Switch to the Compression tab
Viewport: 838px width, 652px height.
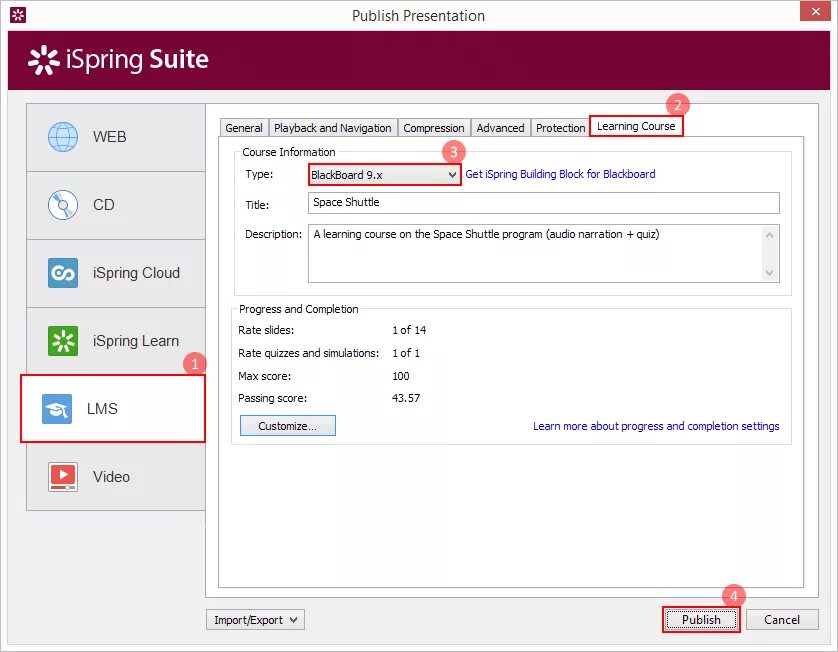434,128
